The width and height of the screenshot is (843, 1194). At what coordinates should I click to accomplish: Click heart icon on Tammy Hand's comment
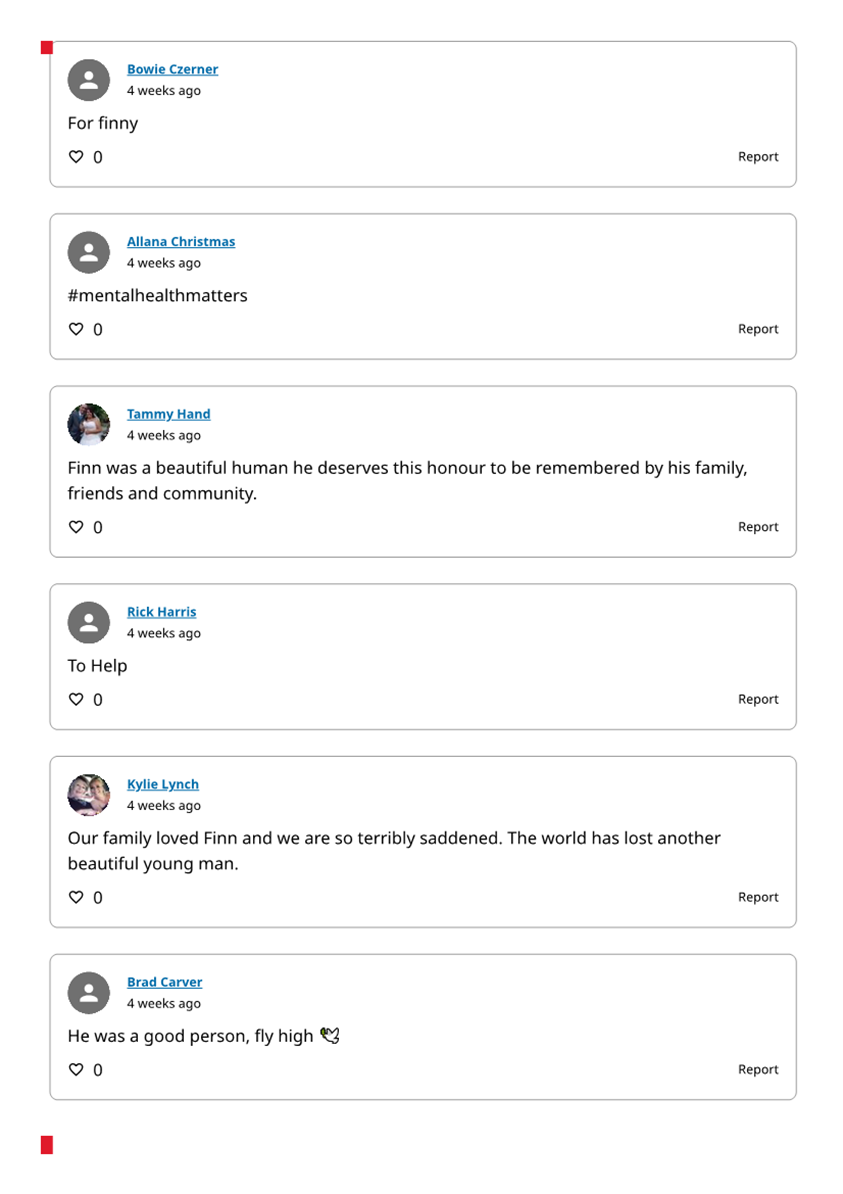click(76, 527)
